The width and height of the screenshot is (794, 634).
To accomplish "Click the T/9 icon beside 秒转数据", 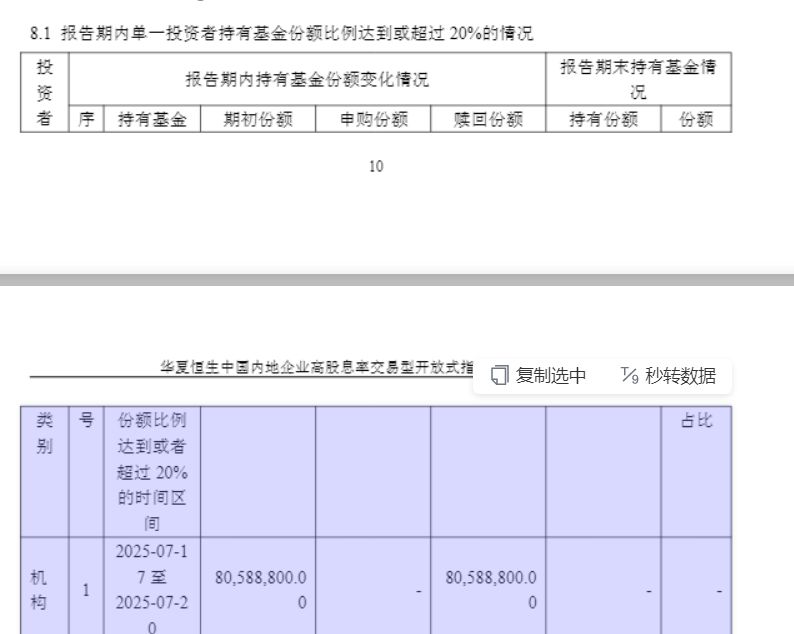I will pos(629,376).
